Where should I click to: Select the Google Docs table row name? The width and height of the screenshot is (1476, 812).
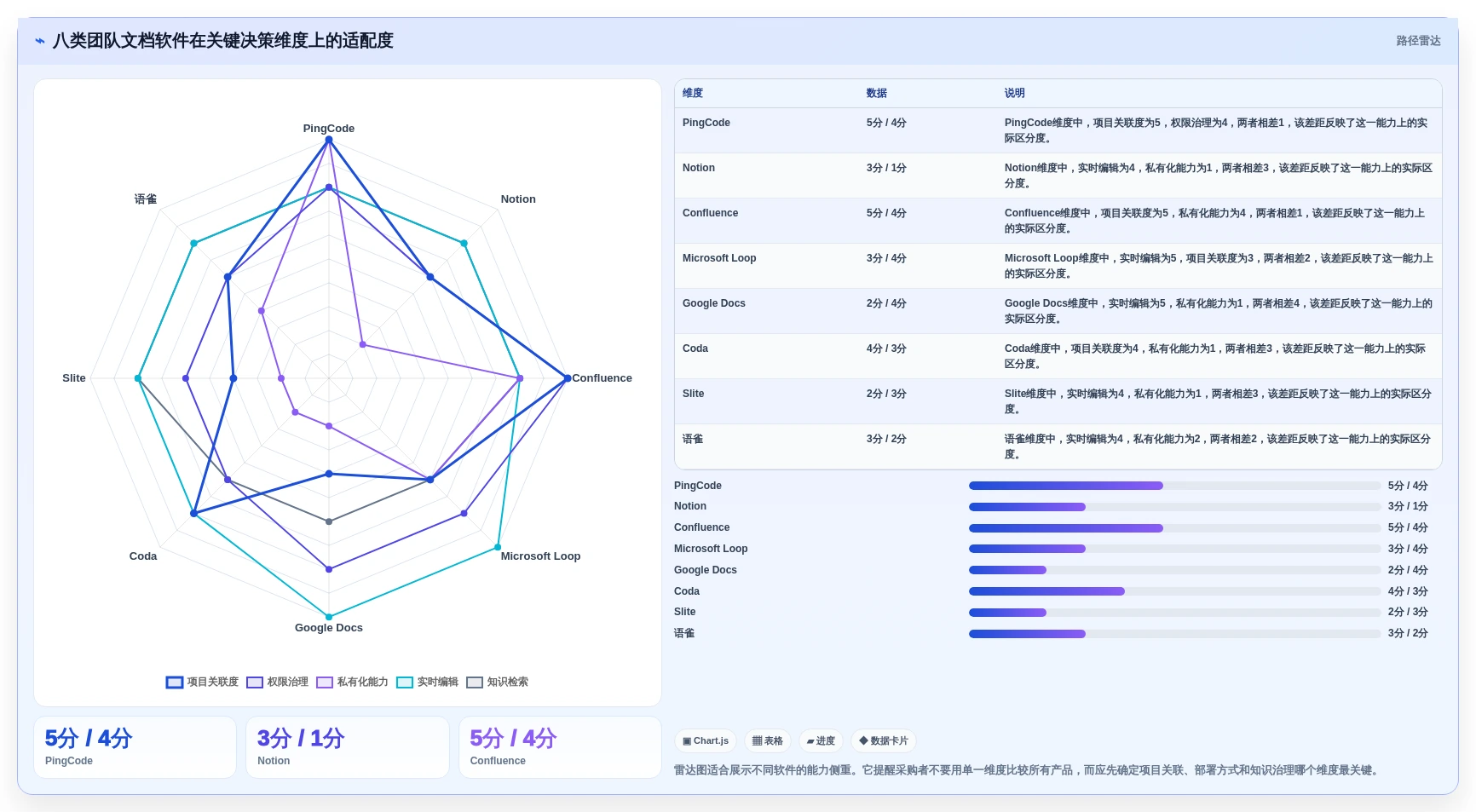click(714, 303)
